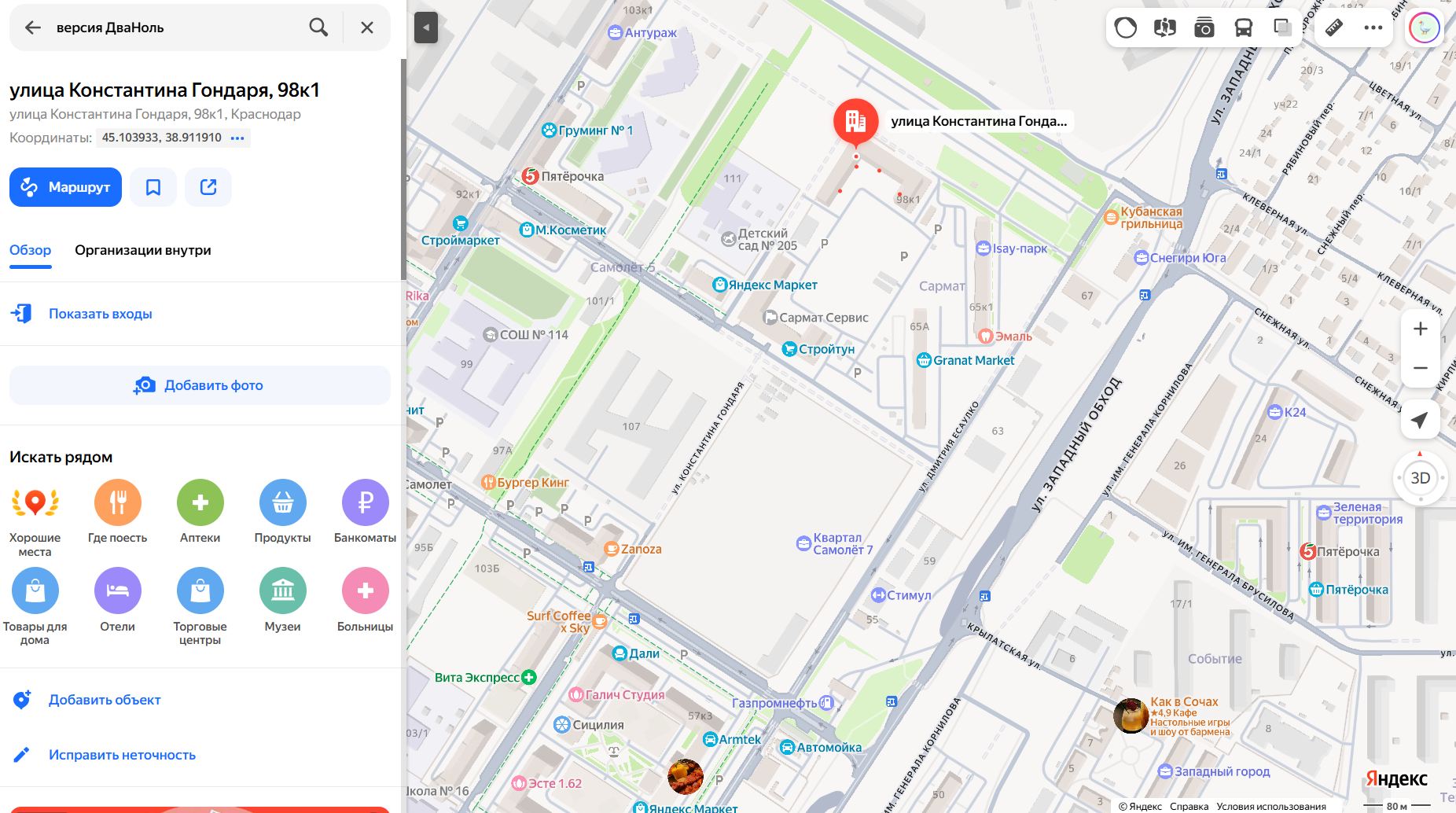Click the user profile avatar
Screen dimensions: 1456x813
[1424, 28]
